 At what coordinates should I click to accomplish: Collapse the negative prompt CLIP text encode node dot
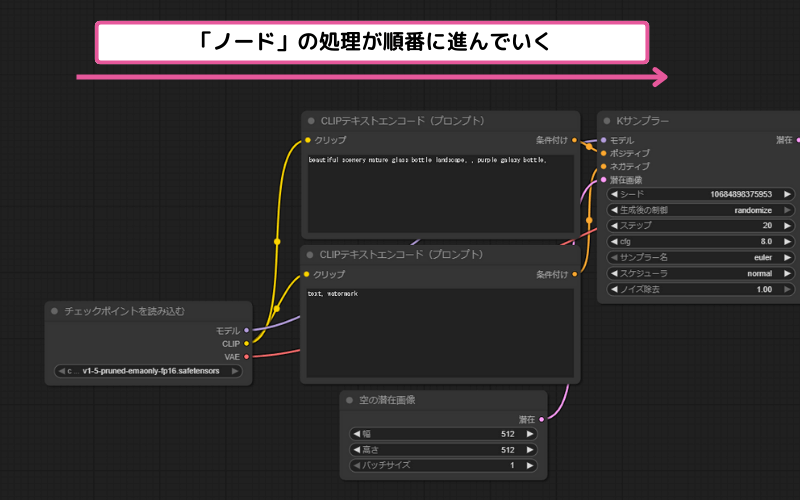[x=310, y=255]
